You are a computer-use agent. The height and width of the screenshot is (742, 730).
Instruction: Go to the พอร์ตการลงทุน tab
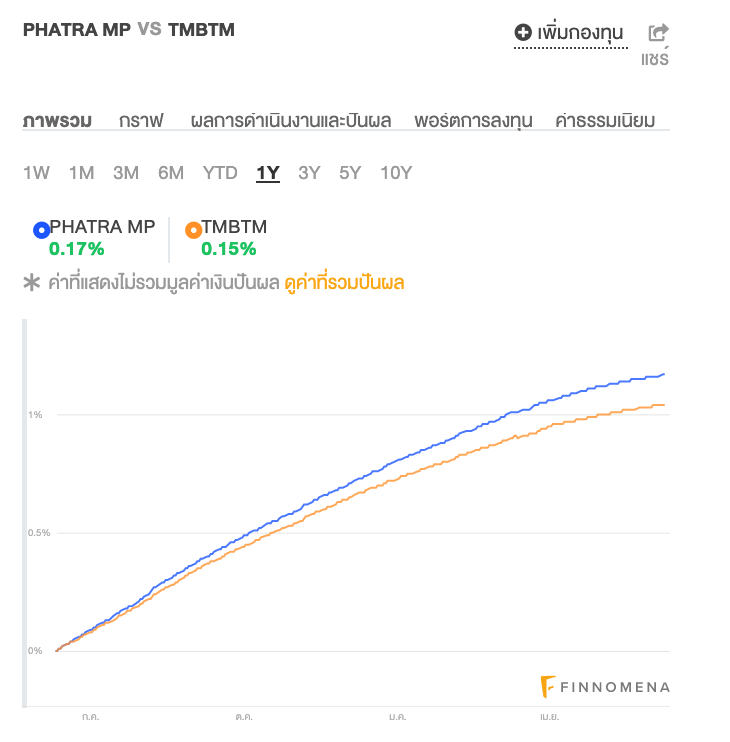pyautogui.click(x=473, y=121)
